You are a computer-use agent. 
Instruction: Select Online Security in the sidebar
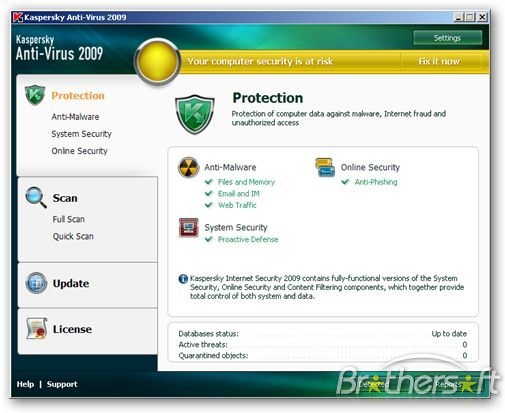80,151
